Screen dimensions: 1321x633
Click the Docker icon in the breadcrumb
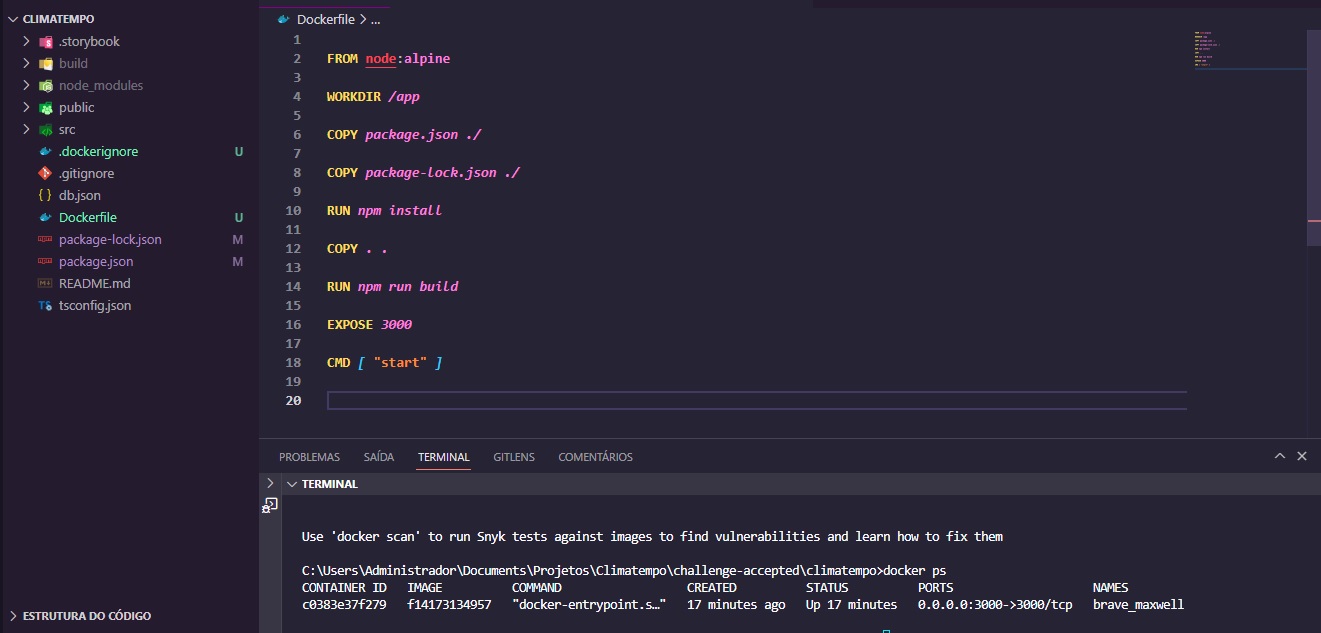[285, 19]
